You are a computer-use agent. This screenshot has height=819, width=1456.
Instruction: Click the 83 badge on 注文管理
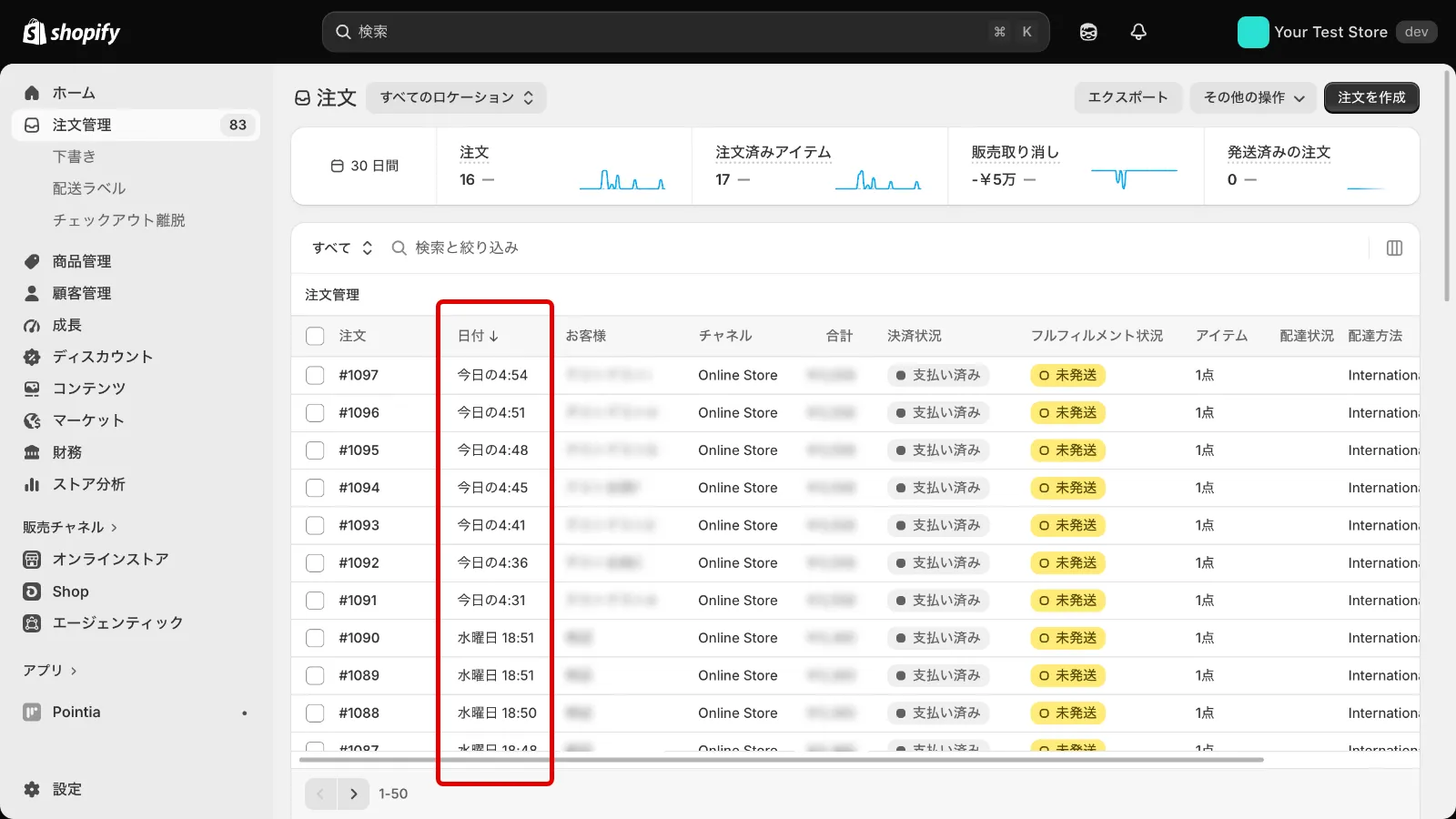click(238, 125)
